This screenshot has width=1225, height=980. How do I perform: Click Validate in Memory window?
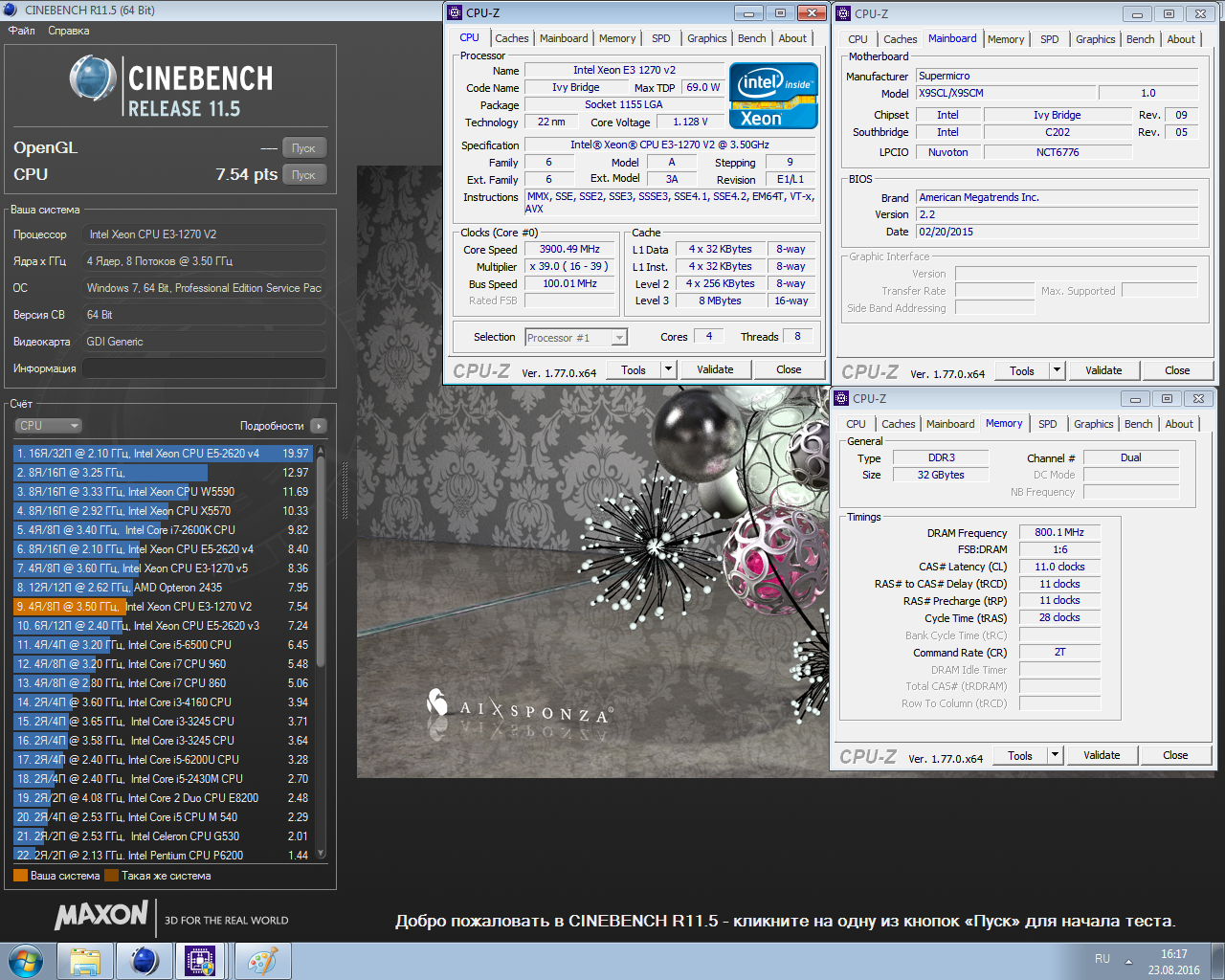1102,755
